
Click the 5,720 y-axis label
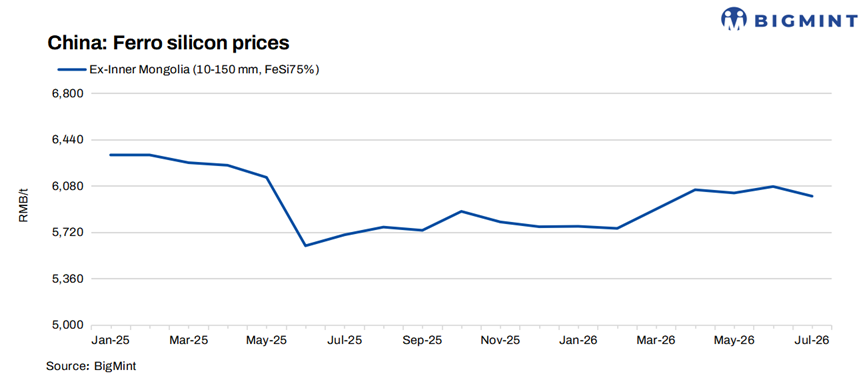pyautogui.click(x=69, y=233)
